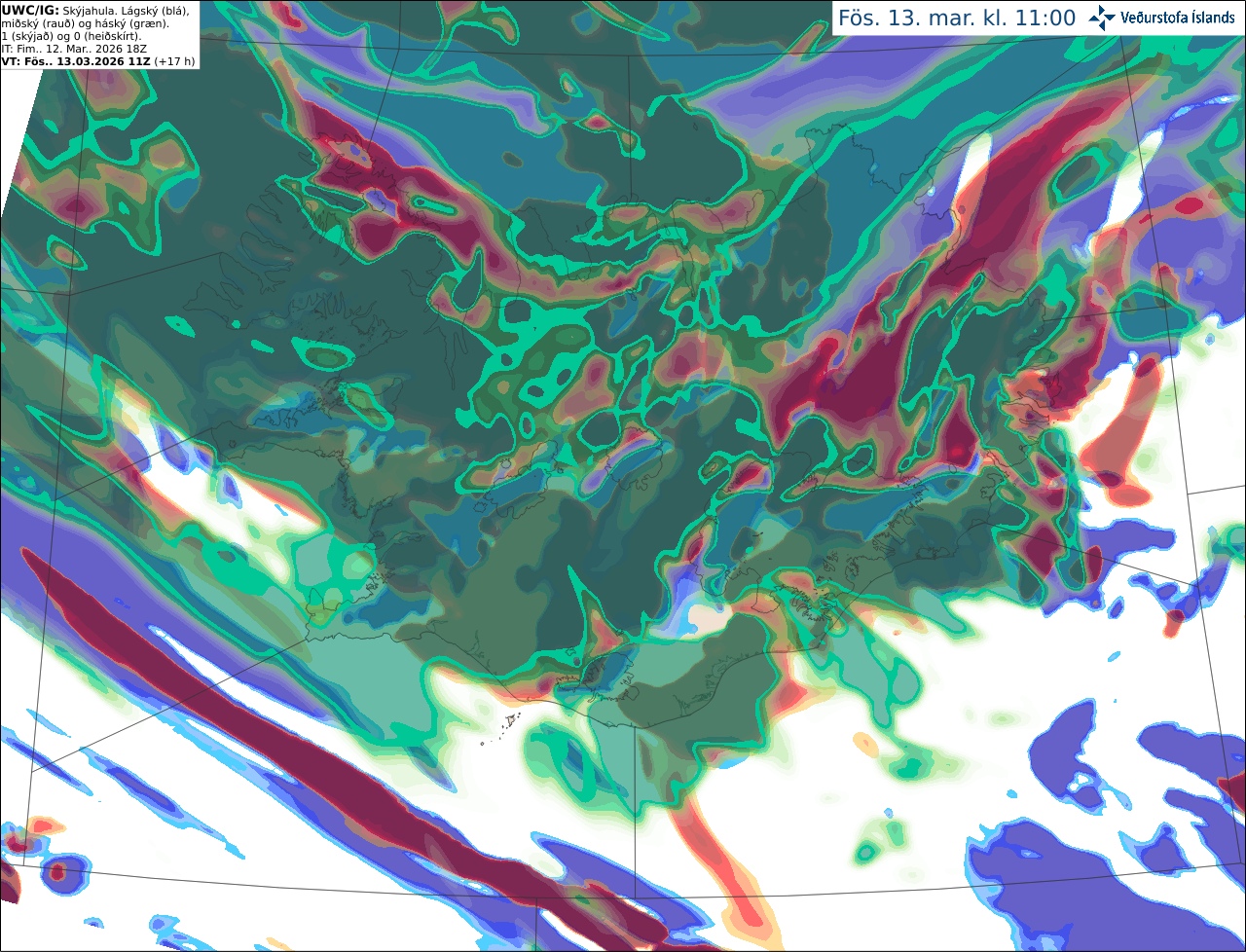Select the "Fös. 13. mar. kl. 11:00" timestamp
The image size is (1246, 952).
[957, 18]
